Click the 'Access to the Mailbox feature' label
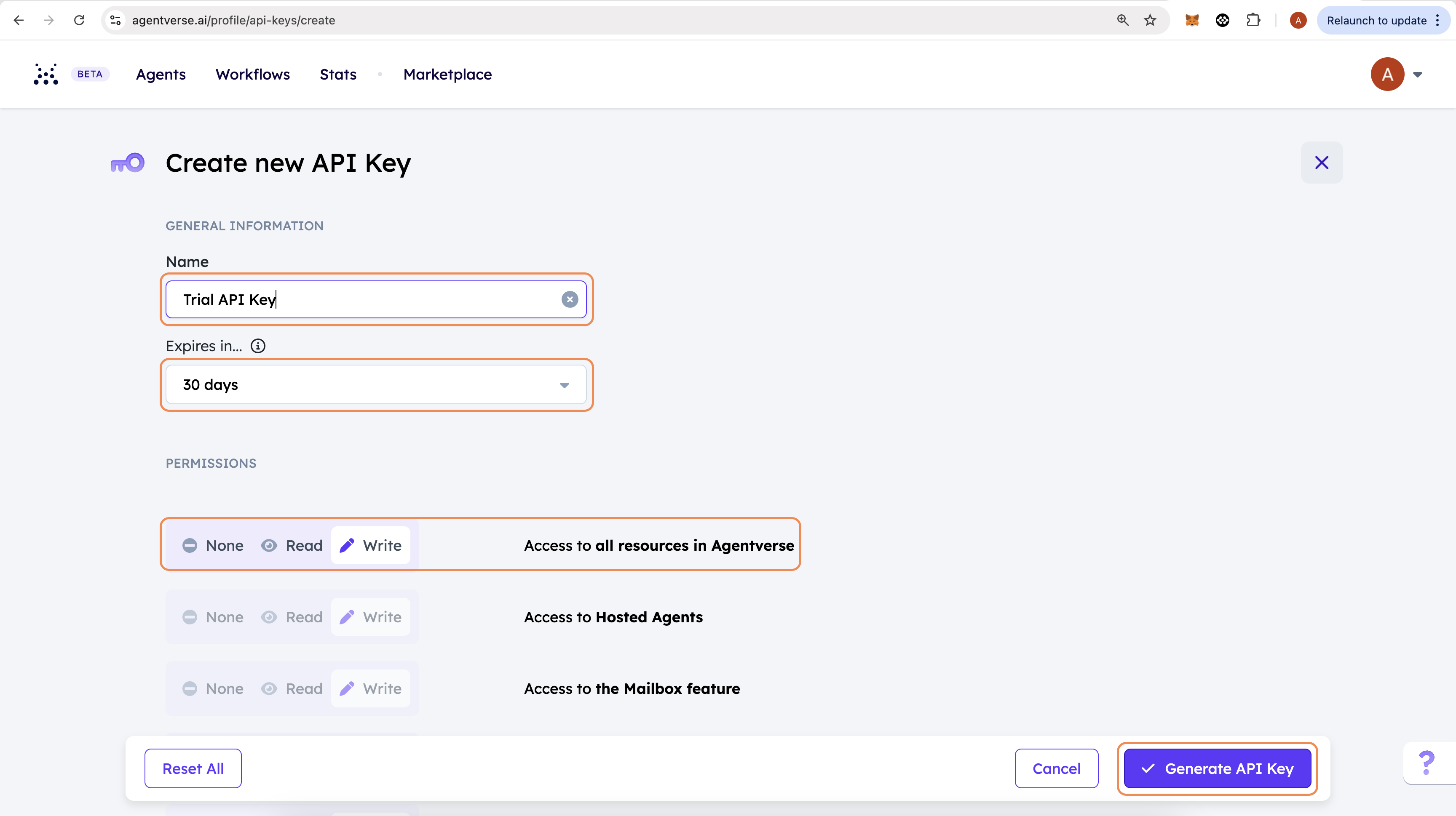Image resolution: width=1456 pixels, height=816 pixels. (x=632, y=689)
